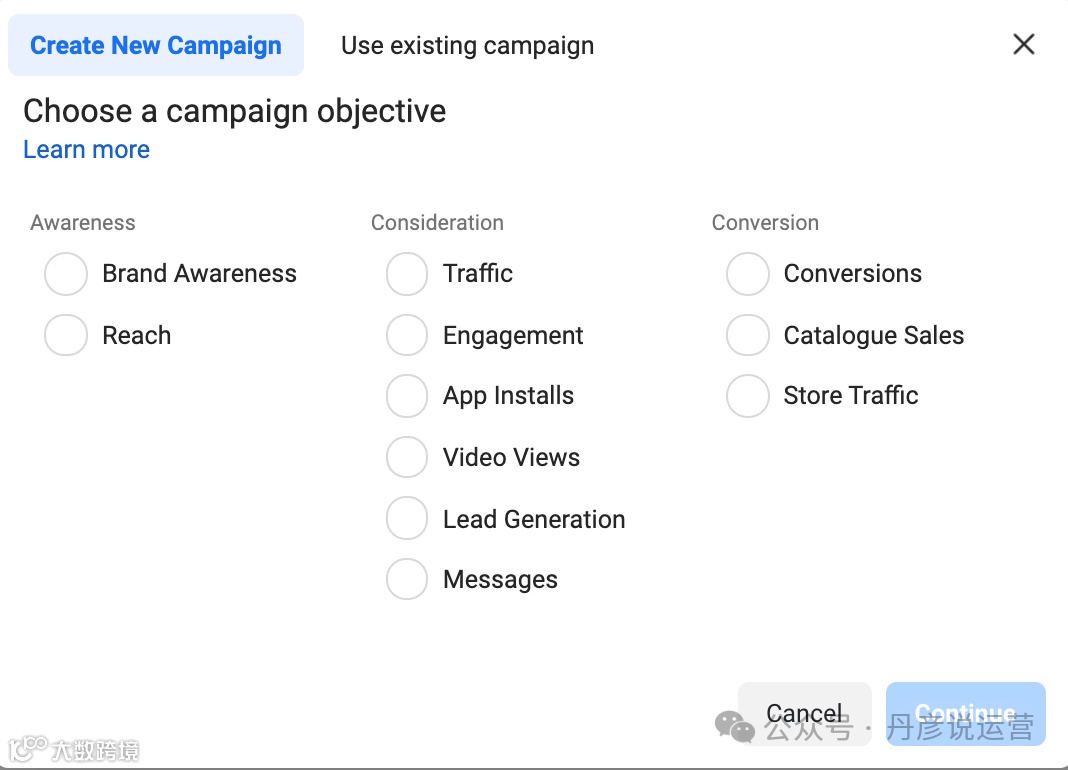Open the Learn more link
Screen dimensions: 1068x770
[x=87, y=149]
